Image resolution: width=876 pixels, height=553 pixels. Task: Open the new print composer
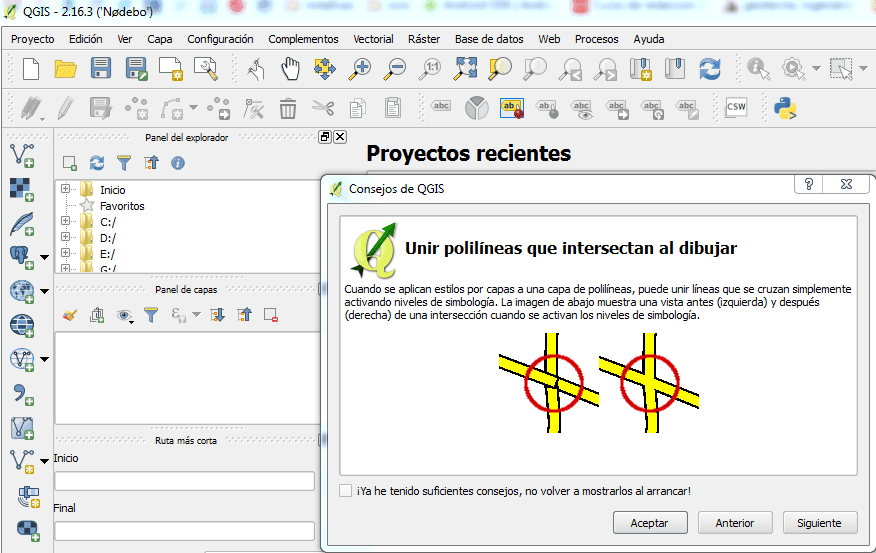coord(170,69)
